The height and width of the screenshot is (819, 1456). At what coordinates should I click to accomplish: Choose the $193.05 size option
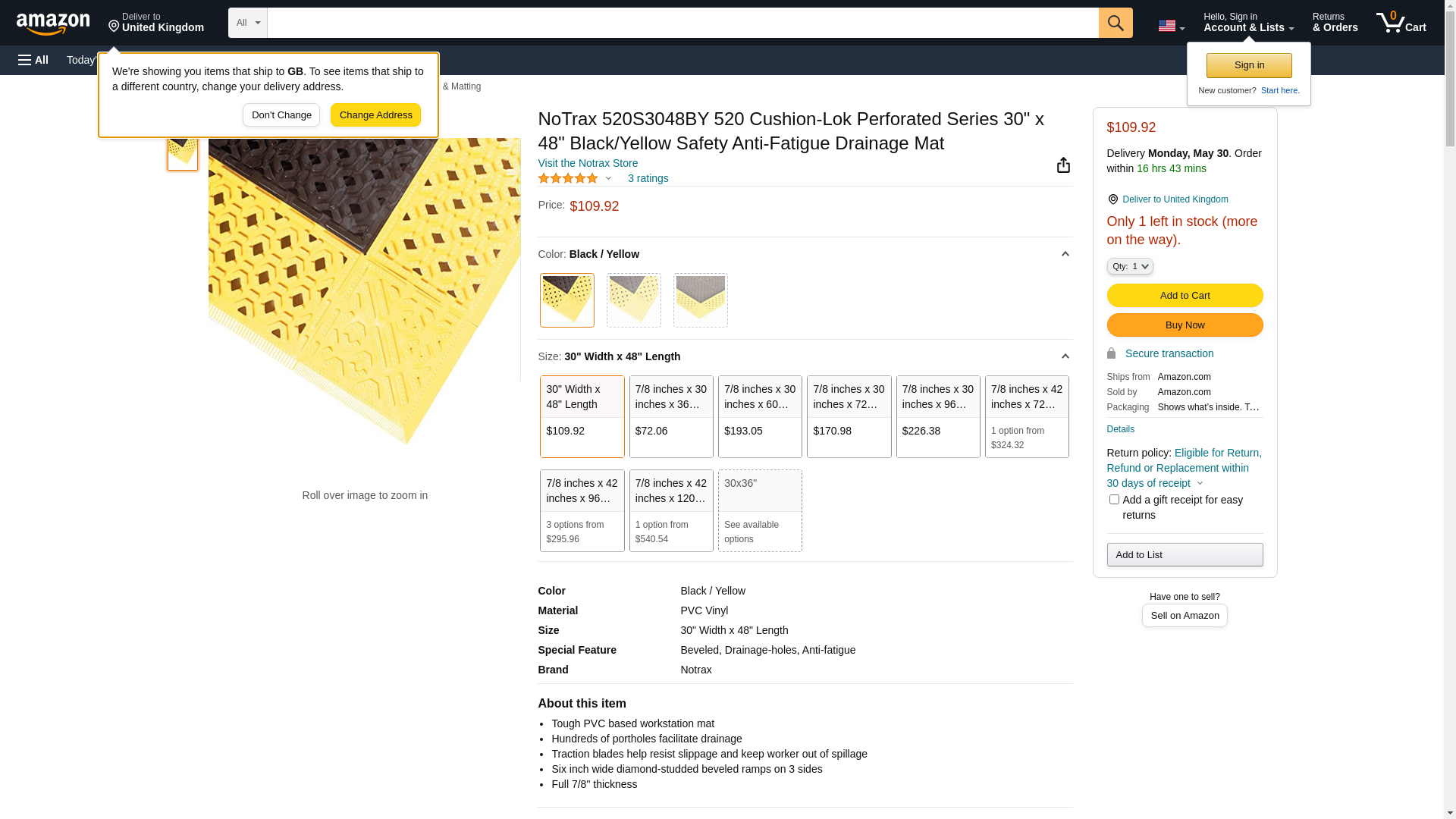coord(760,416)
